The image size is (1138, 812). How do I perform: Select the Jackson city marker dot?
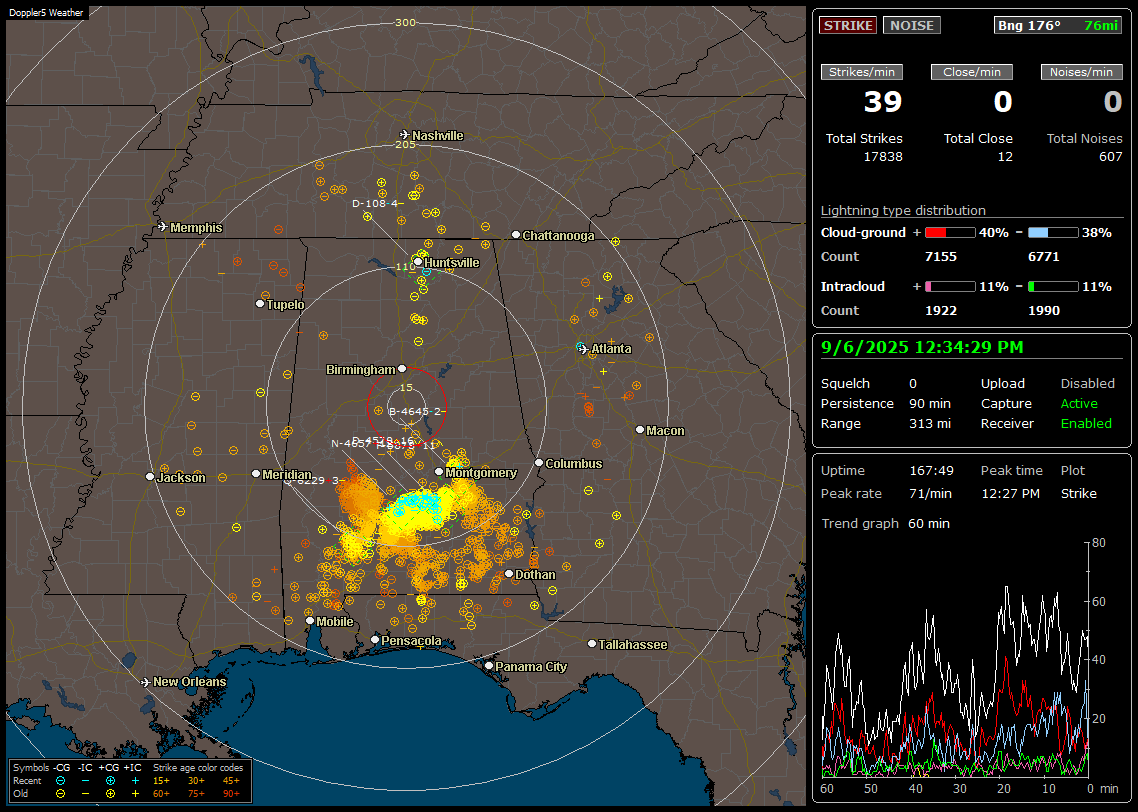150,477
